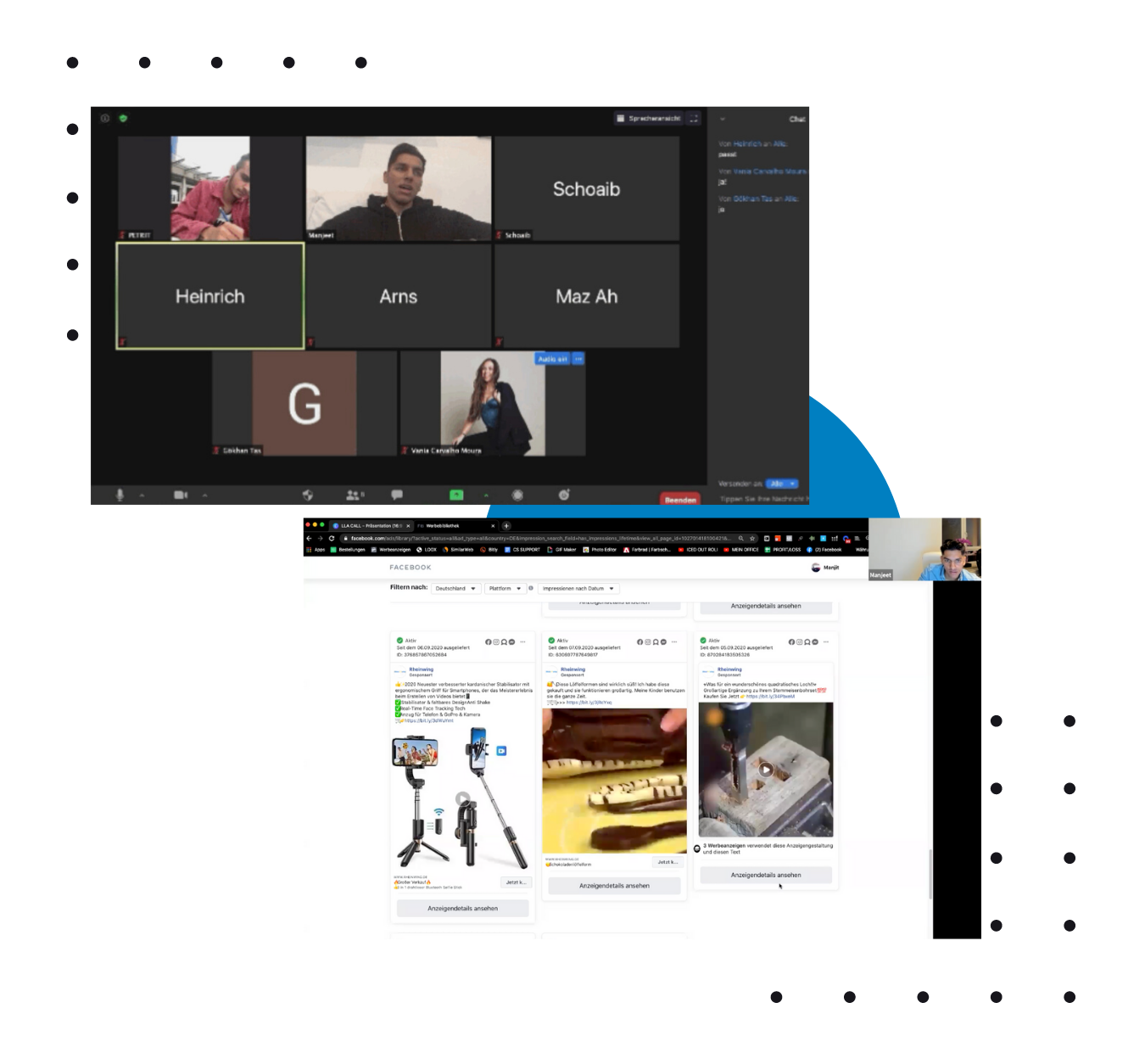Viewport: 1145px width, 1064px height.
Task: Expand microphone options arrow in Zoom
Action: point(142,495)
